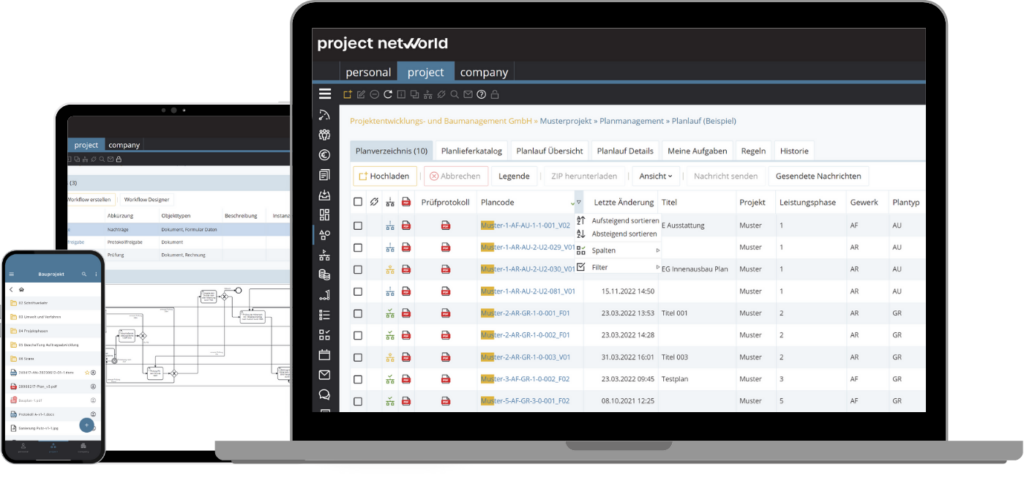Open the documents icon in sidebar
The image size is (1024, 478).
tap(325, 174)
